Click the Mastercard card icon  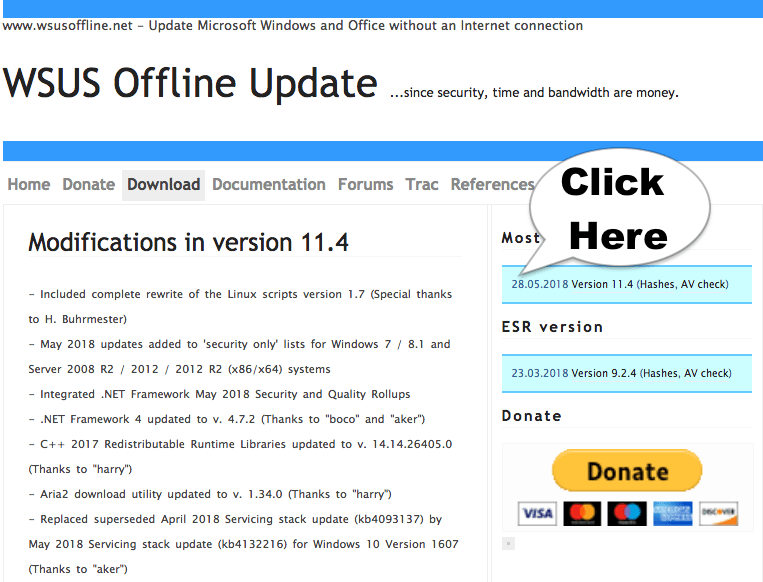point(582,514)
